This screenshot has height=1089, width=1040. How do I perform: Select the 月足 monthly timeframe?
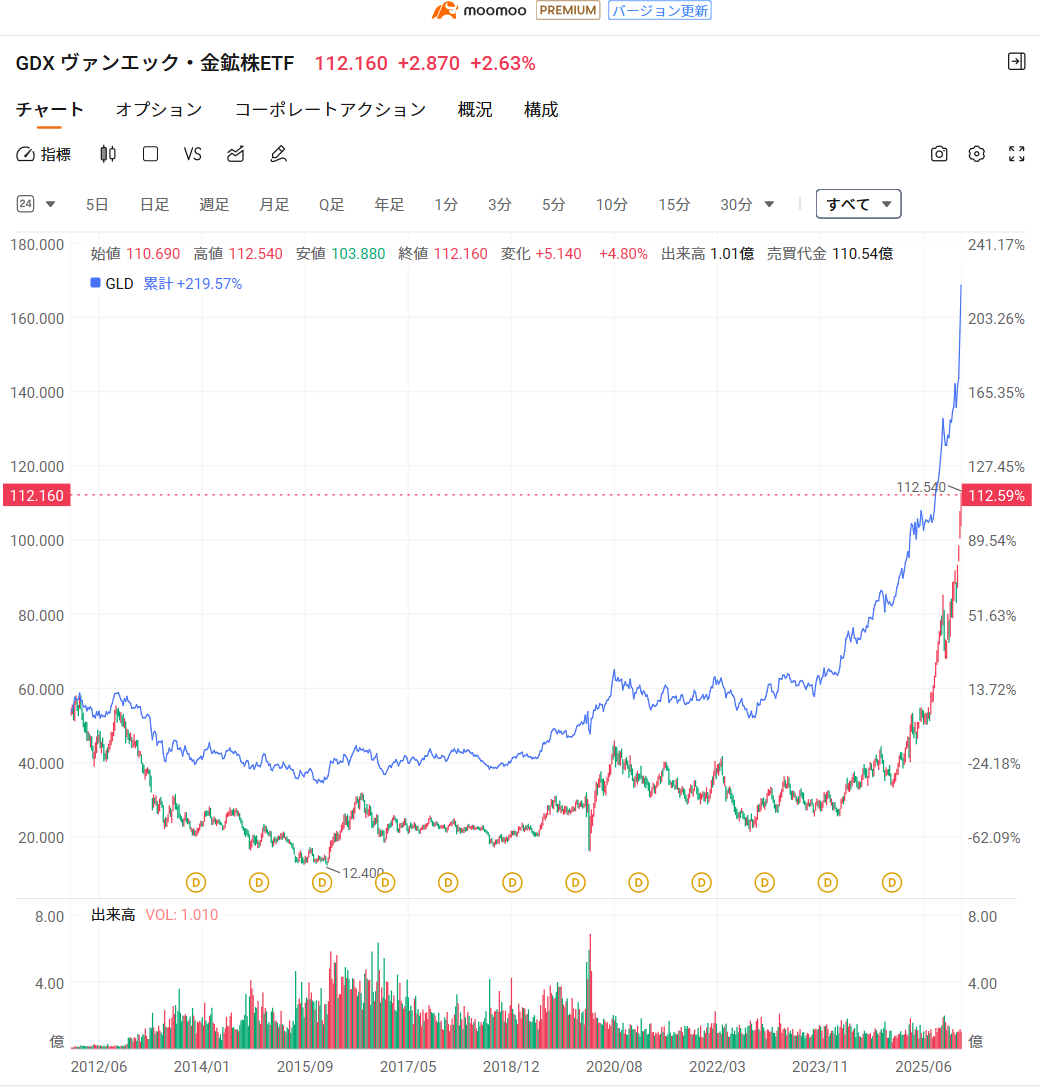click(274, 204)
